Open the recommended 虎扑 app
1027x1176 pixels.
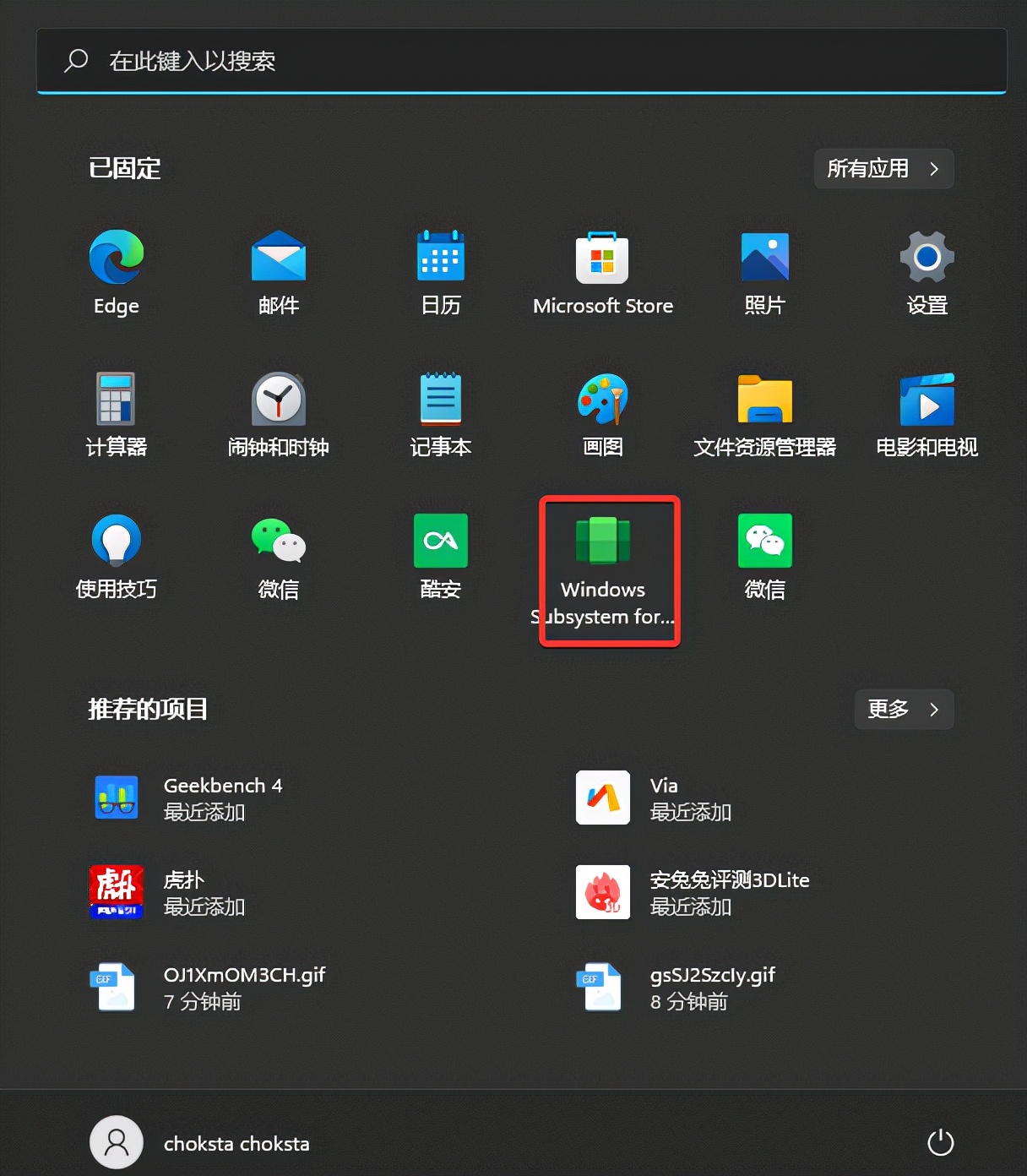pyautogui.click(x=167, y=892)
